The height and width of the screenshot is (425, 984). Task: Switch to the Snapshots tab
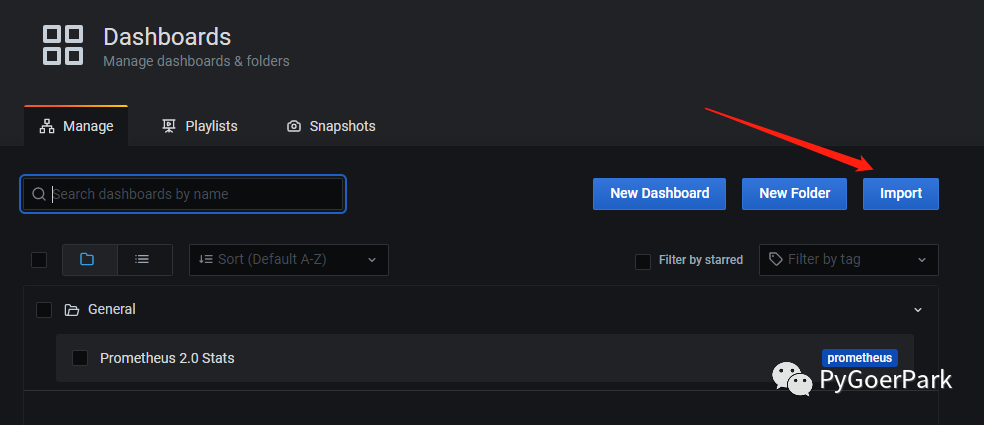[x=331, y=126]
